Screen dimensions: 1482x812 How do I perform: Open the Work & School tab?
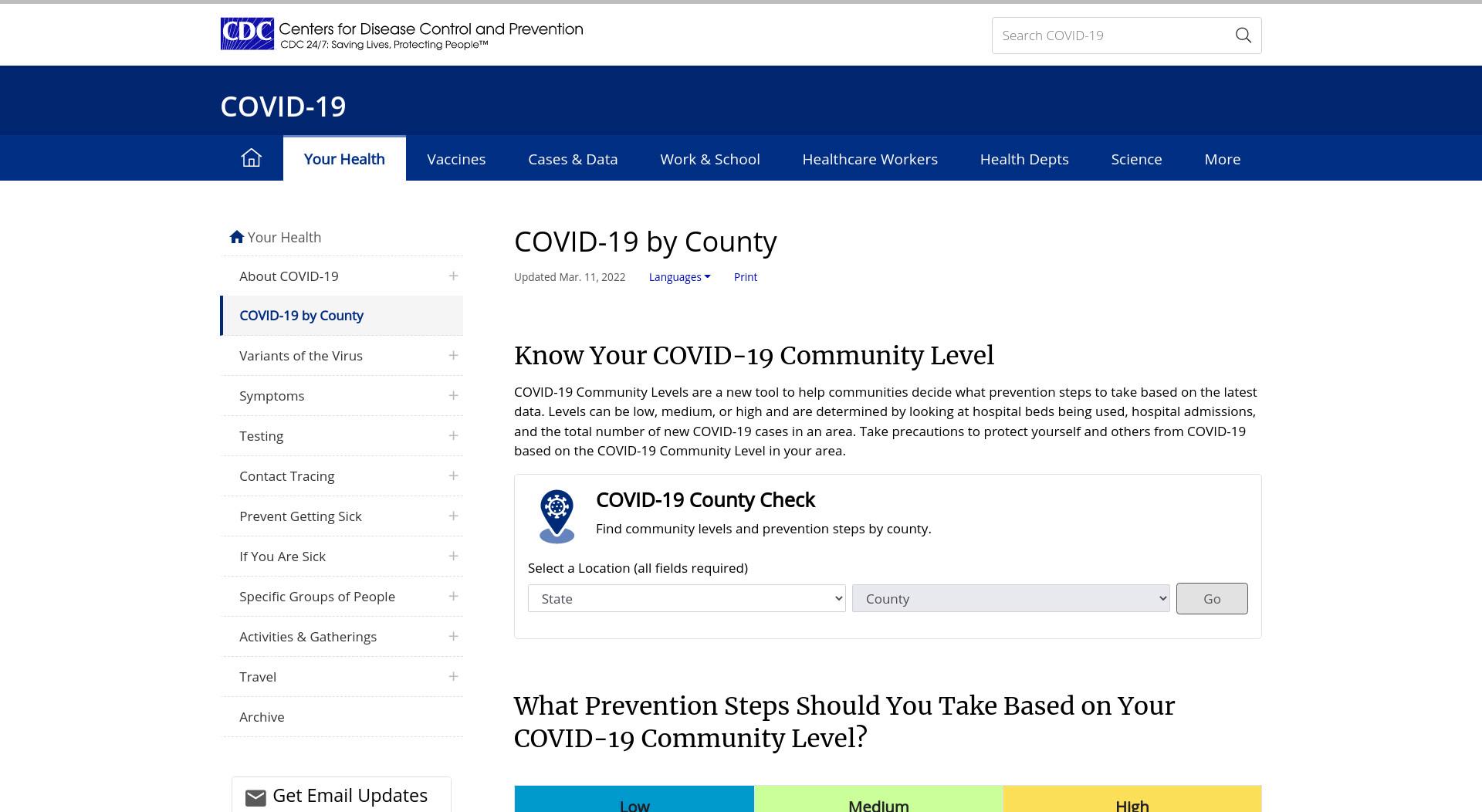pyautogui.click(x=710, y=159)
